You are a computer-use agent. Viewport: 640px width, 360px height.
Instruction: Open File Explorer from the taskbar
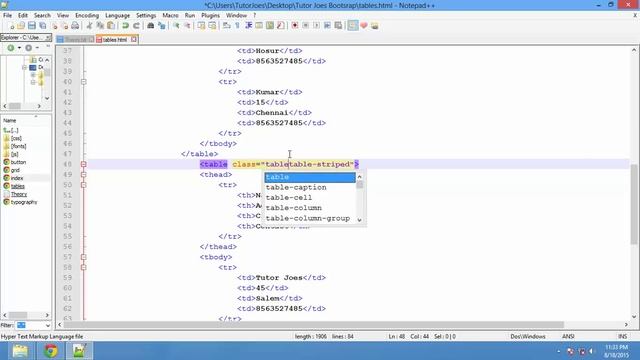(x=20, y=351)
